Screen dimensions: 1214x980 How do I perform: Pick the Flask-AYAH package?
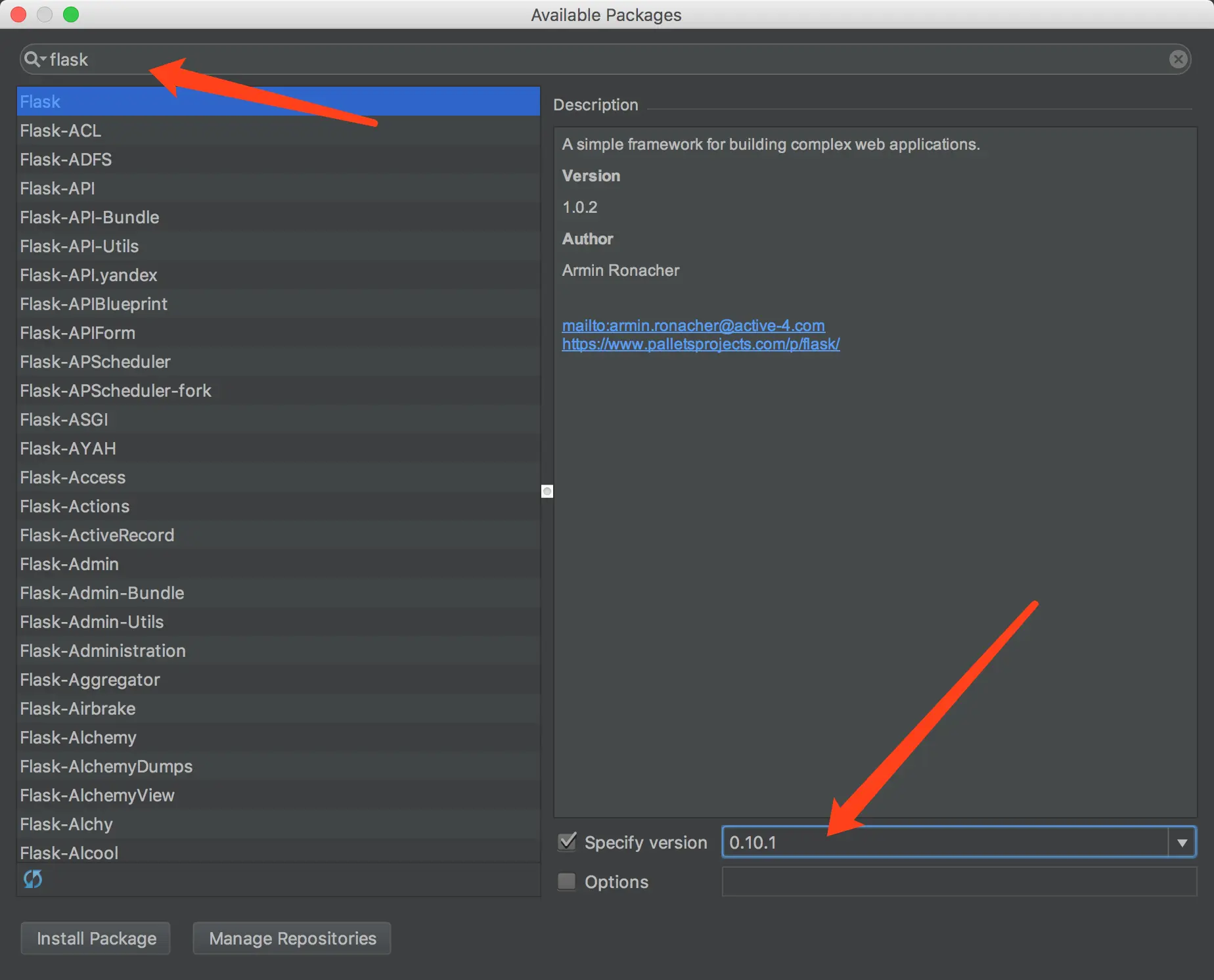pyautogui.click(x=279, y=449)
